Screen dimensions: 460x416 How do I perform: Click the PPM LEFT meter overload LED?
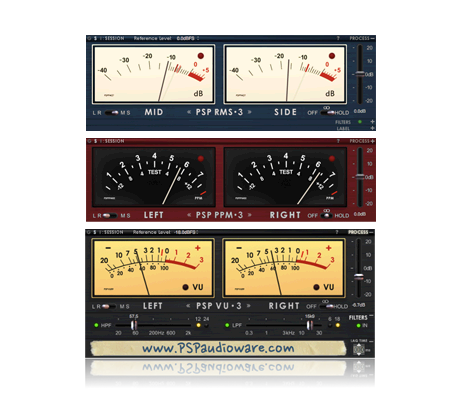[x=201, y=159]
